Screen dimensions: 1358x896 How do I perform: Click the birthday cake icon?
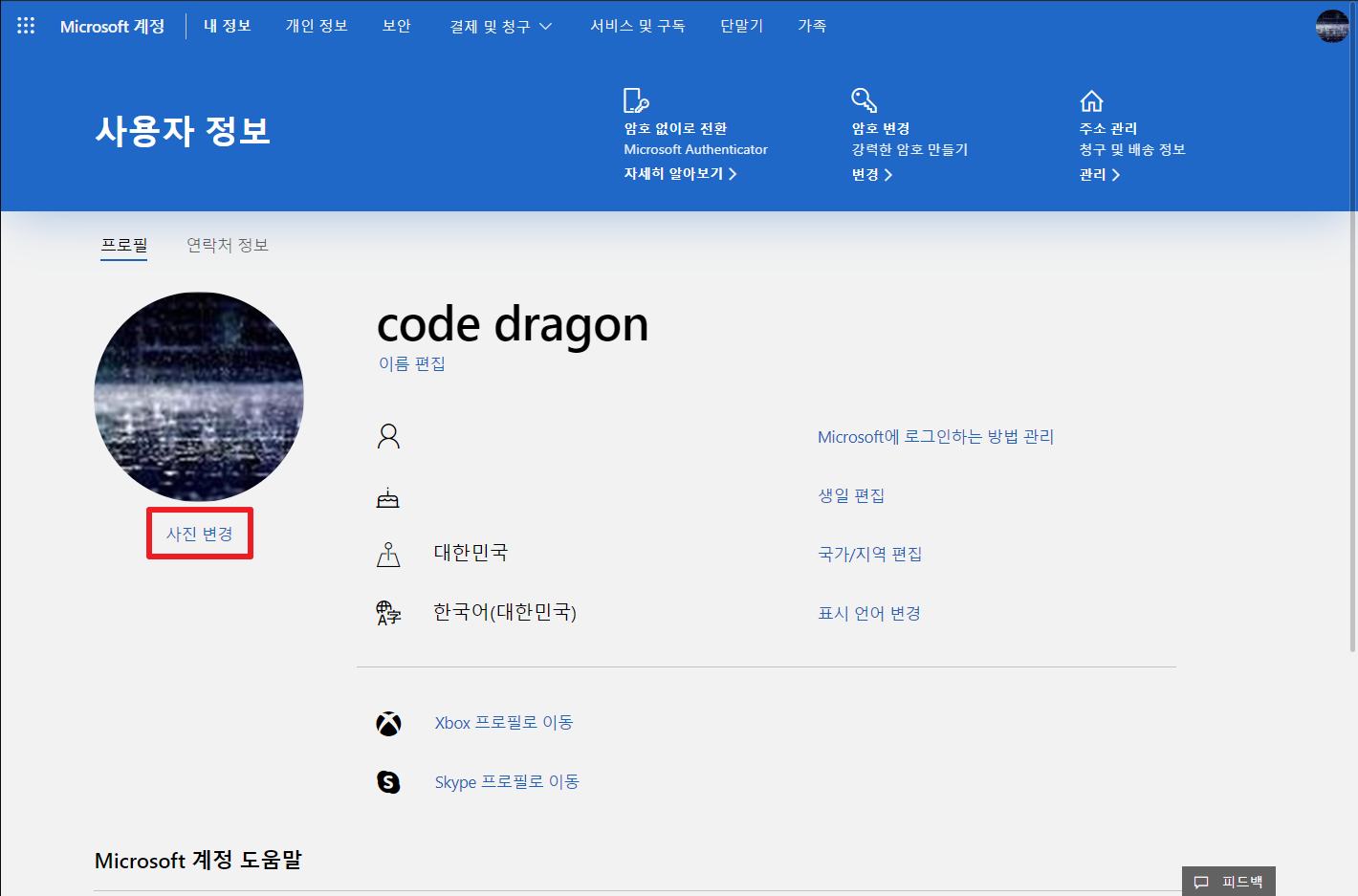(x=387, y=497)
